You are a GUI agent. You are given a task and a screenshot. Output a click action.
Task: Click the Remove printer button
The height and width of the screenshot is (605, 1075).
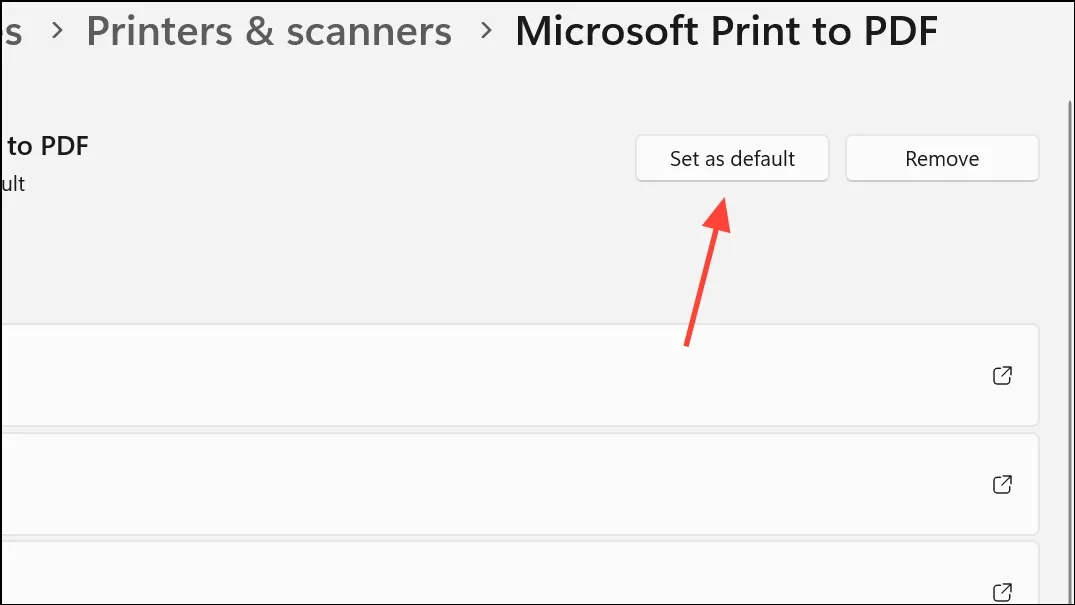click(x=942, y=158)
